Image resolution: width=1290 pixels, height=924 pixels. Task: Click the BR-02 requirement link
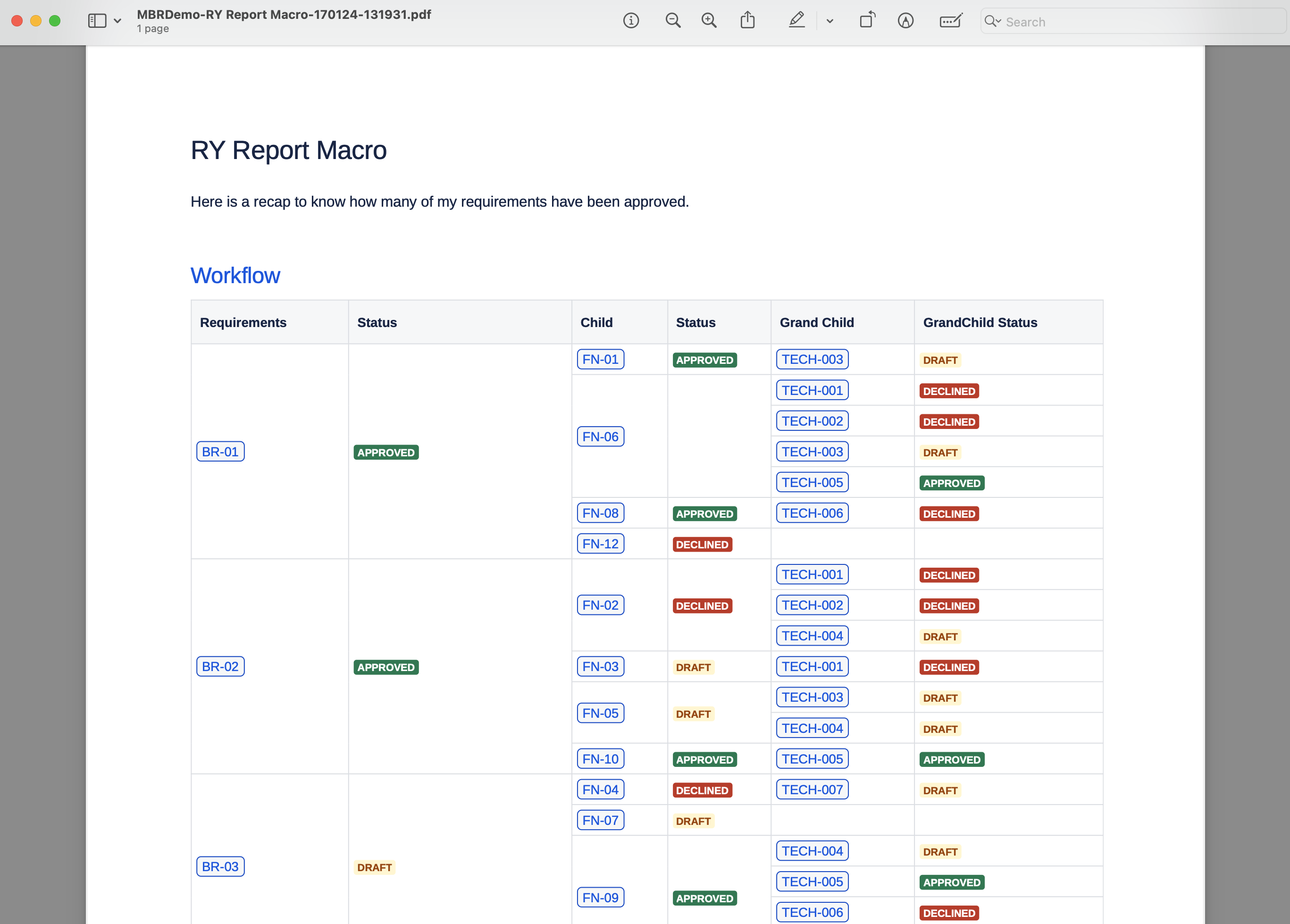coord(220,666)
